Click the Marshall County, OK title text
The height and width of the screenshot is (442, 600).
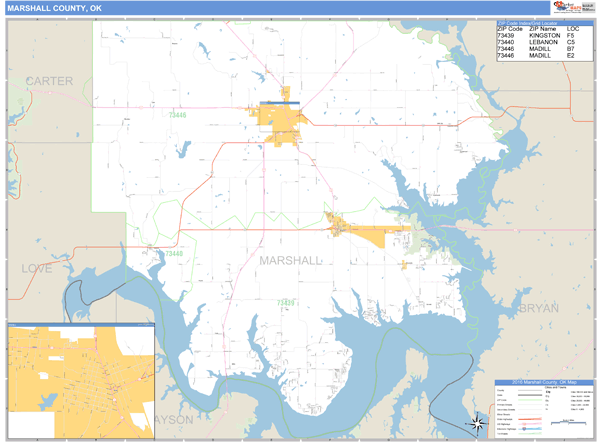click(54, 8)
